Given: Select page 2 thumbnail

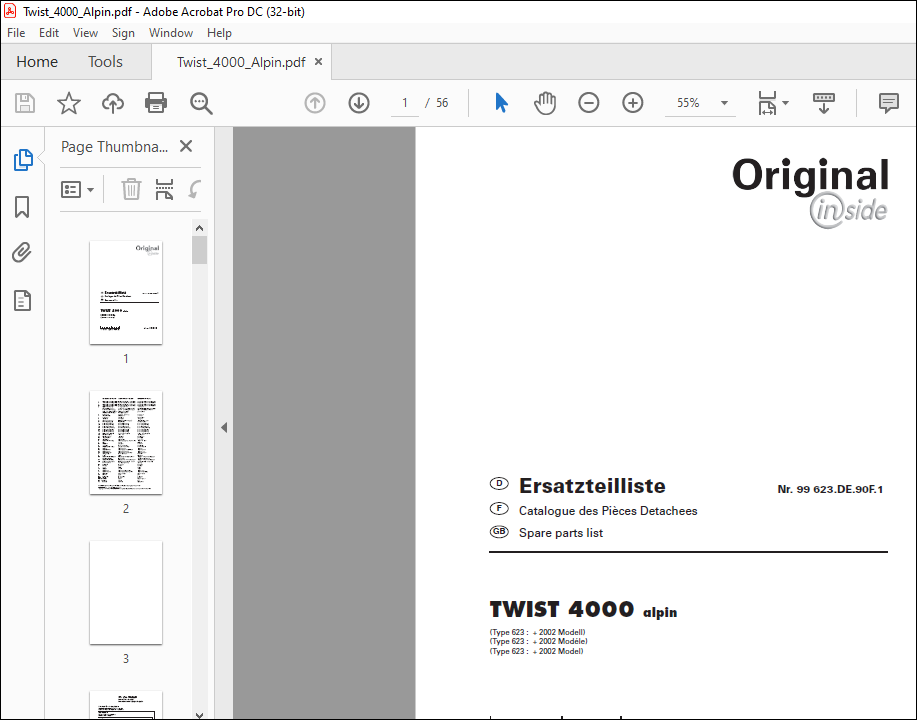Looking at the screenshot, I should click(126, 443).
